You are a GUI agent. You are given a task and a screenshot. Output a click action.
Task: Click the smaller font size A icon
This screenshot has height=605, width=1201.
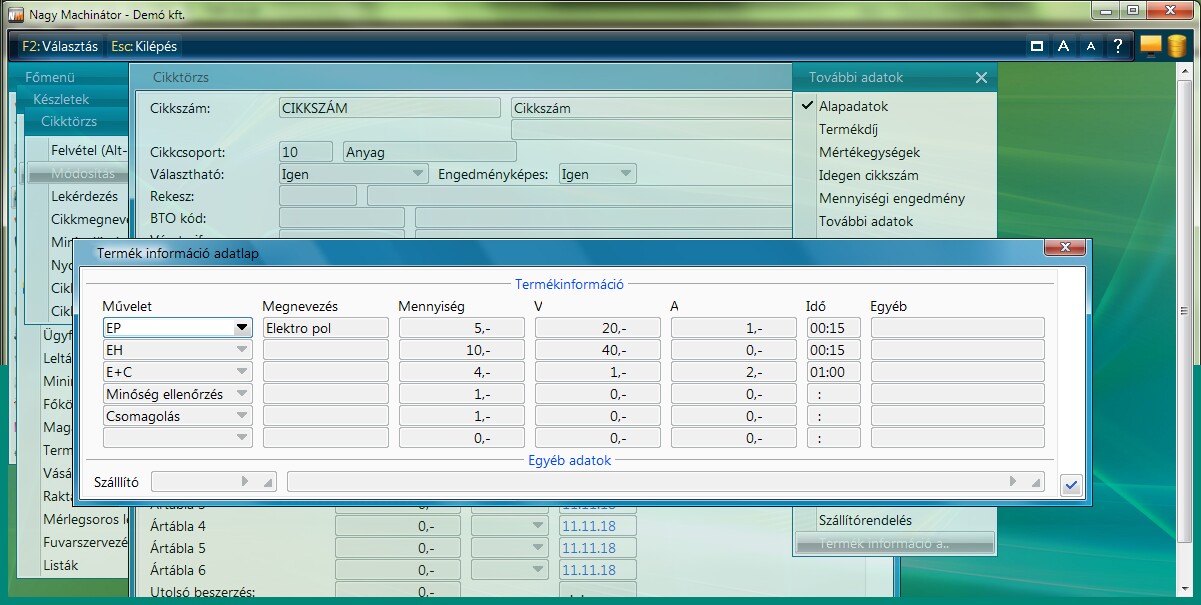(x=1091, y=46)
